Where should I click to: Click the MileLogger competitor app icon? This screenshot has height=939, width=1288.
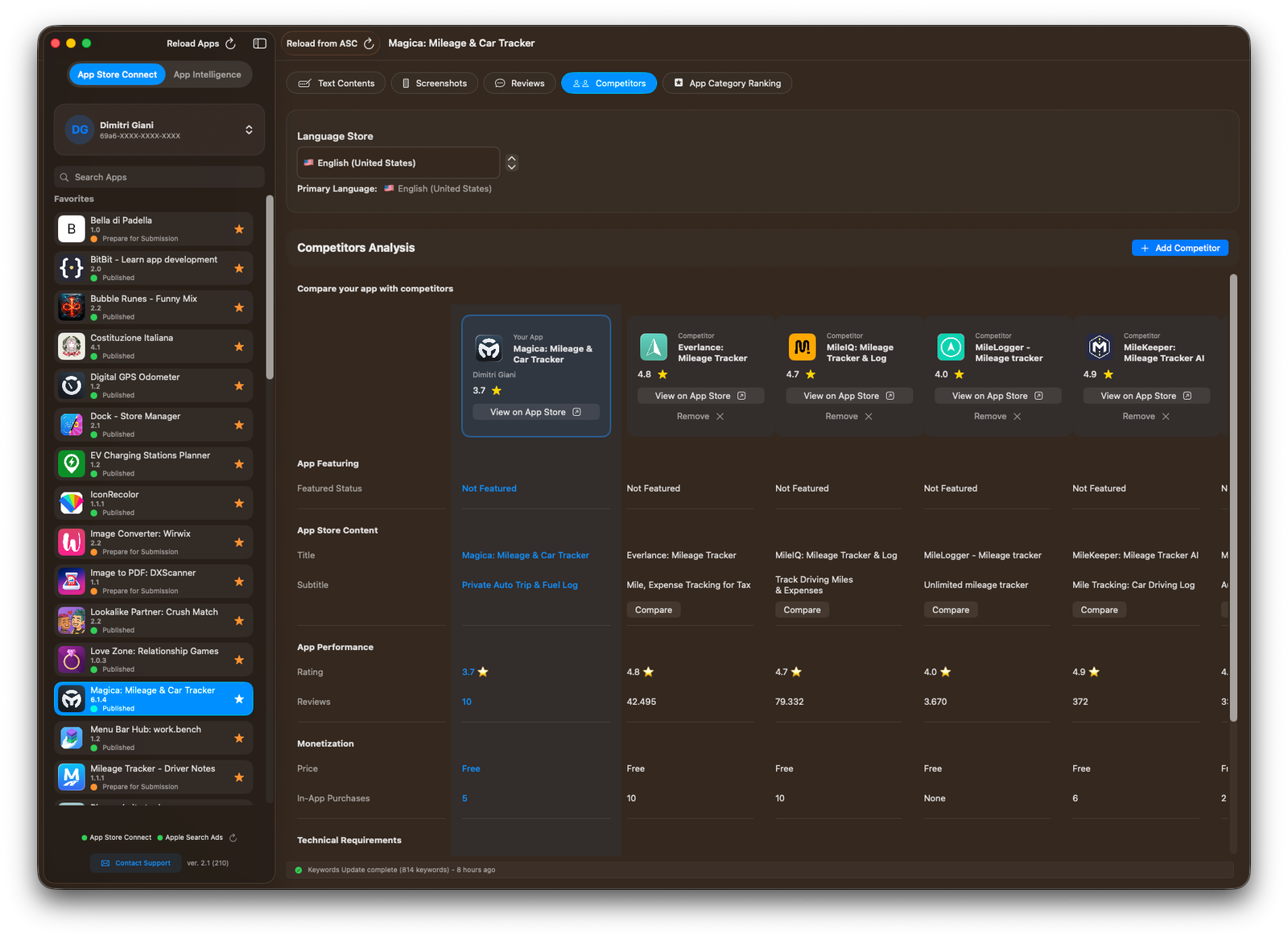click(x=951, y=347)
